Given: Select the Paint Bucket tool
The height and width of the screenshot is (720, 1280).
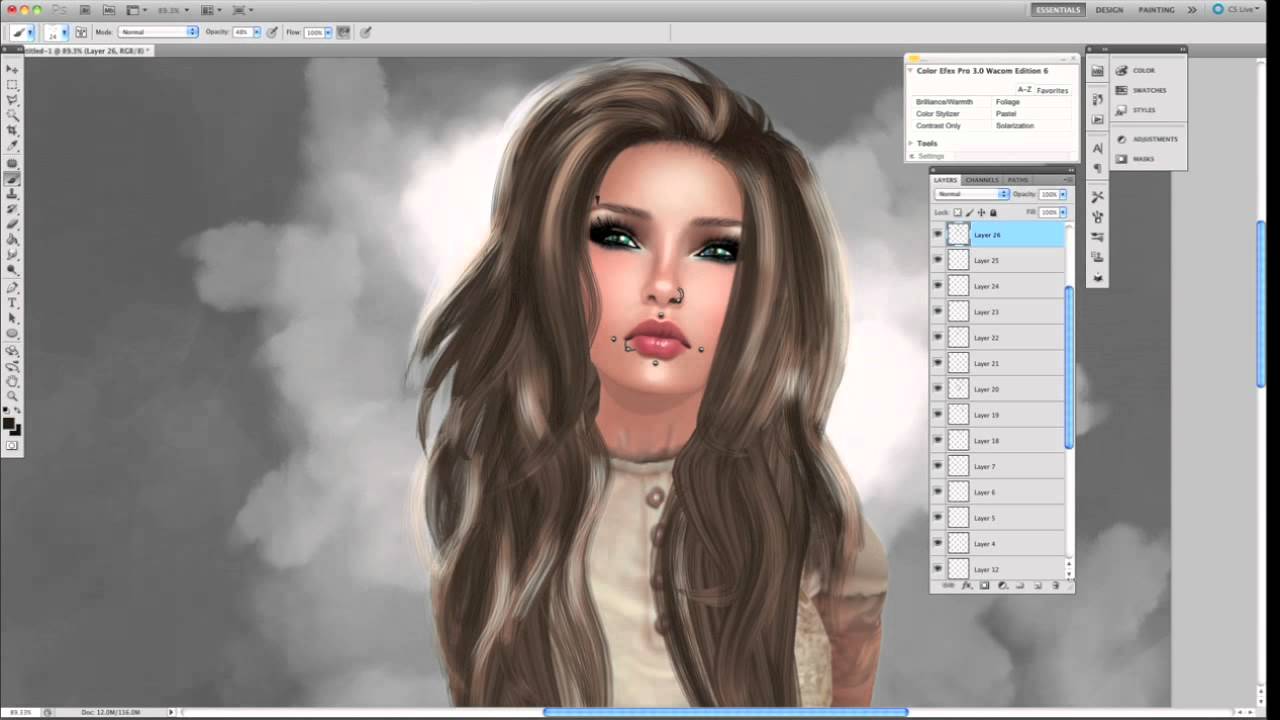Looking at the screenshot, I should click(12, 240).
